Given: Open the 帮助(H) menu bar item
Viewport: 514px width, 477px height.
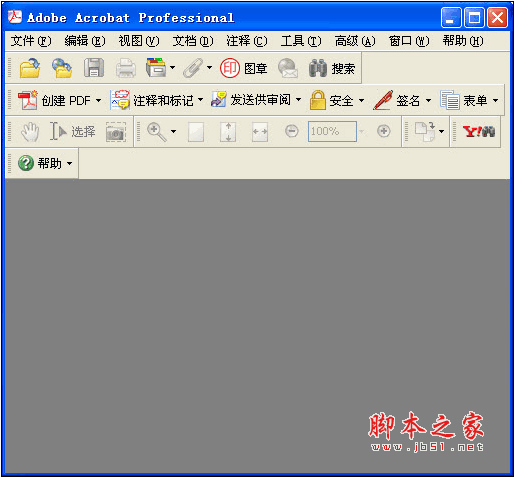Looking at the screenshot, I should (463, 41).
